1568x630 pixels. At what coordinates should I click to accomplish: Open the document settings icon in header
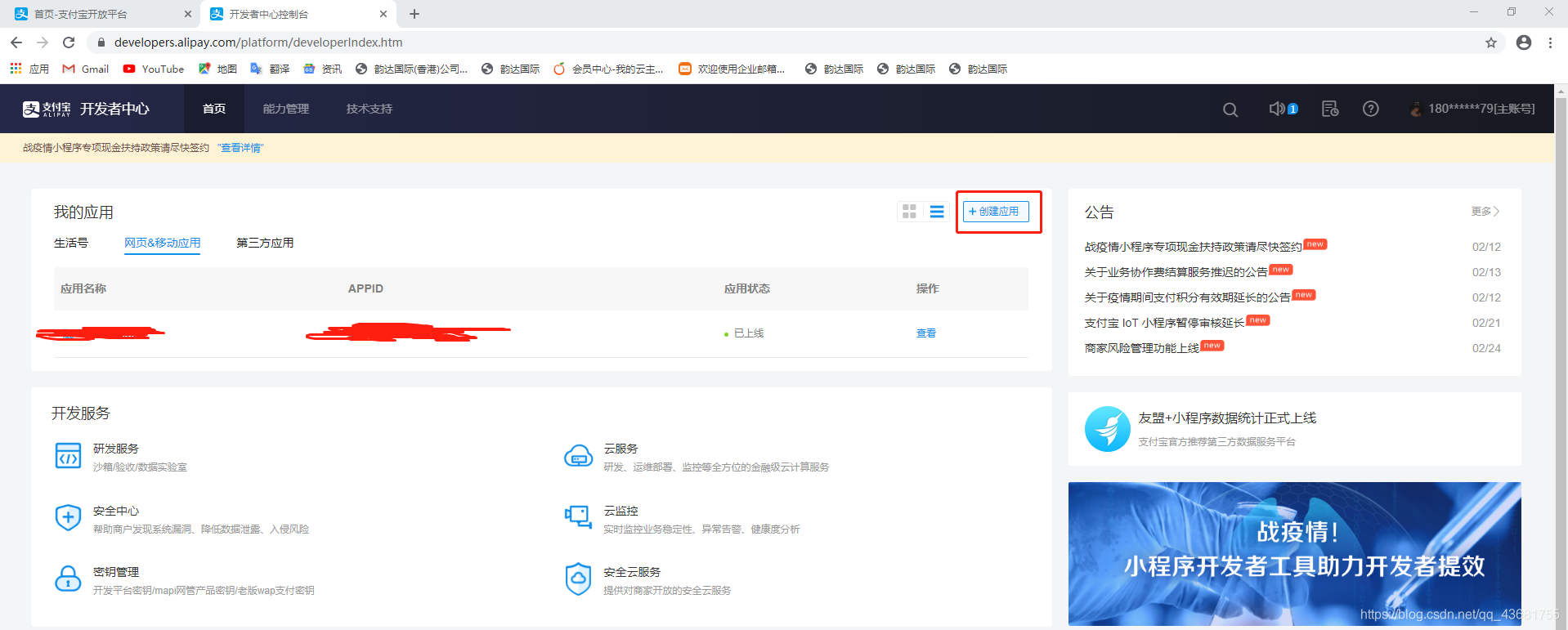coord(1330,109)
